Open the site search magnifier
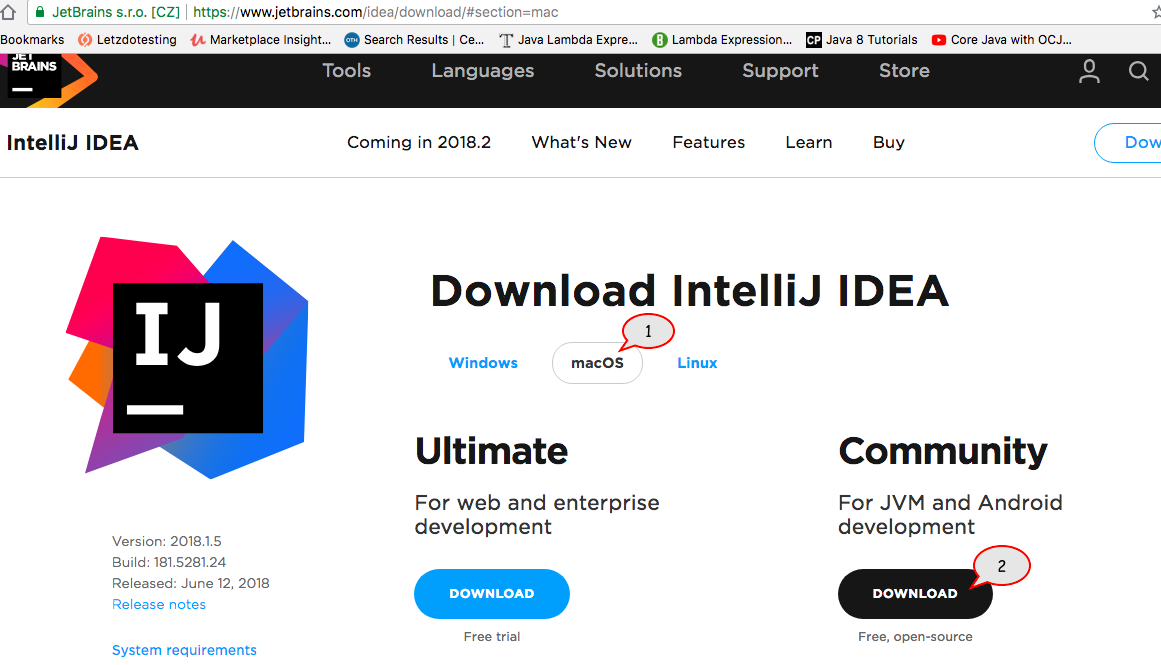 1138,71
